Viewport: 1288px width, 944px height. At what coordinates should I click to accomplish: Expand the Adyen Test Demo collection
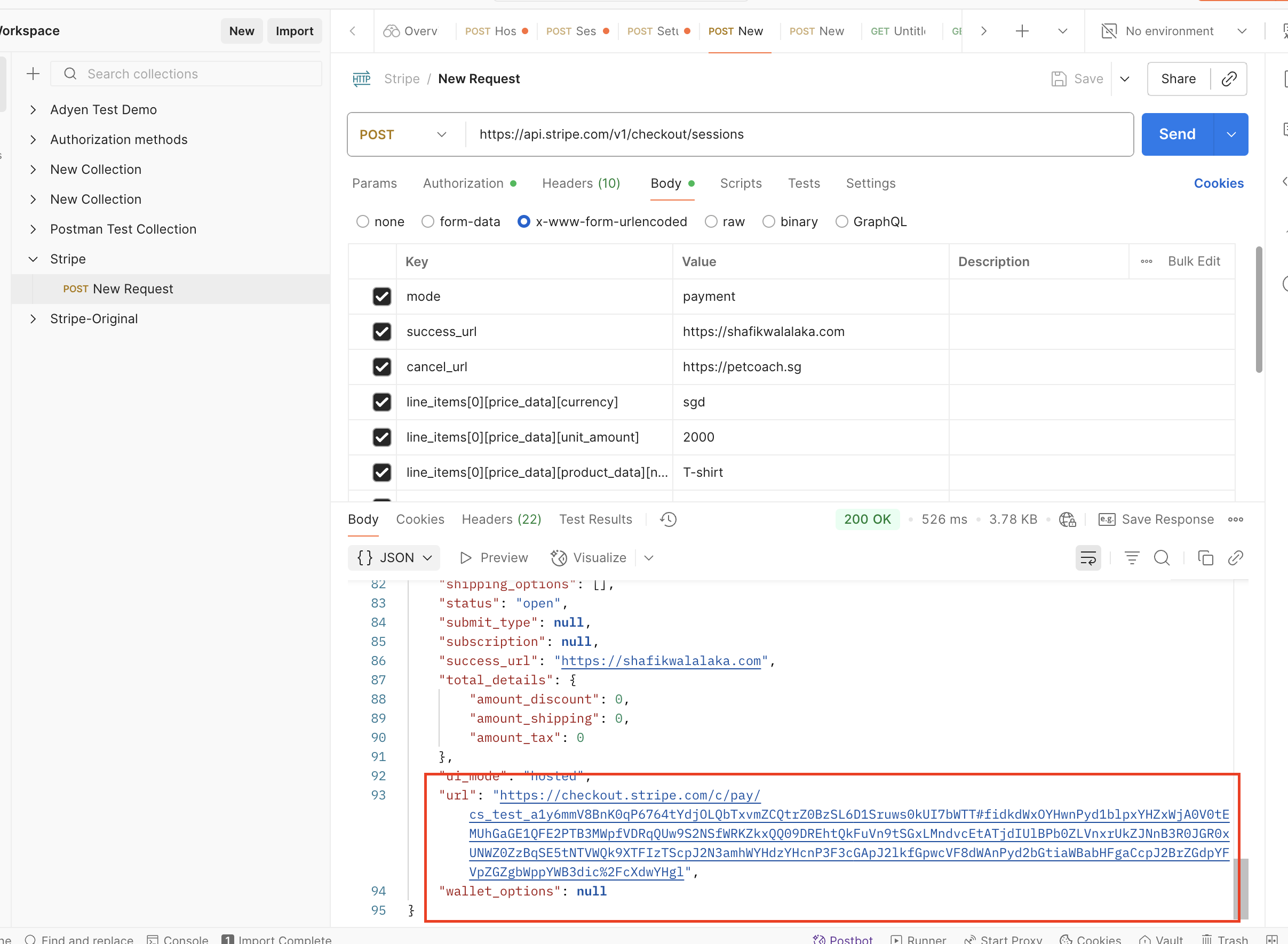33,110
